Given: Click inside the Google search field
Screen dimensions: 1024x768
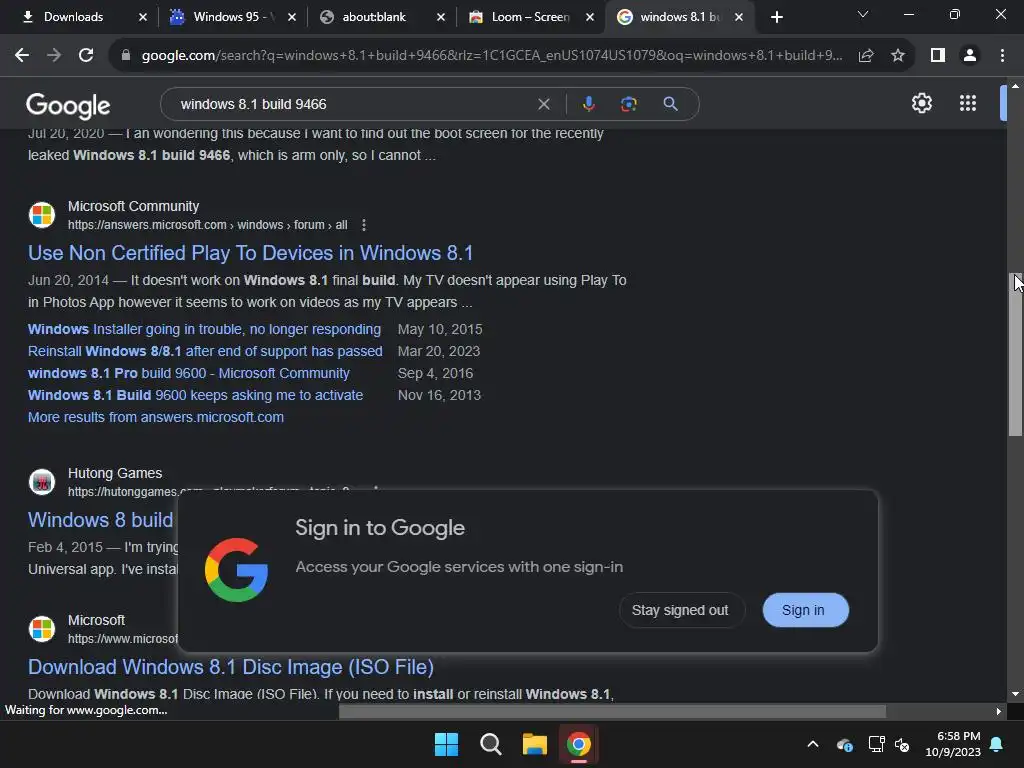Looking at the screenshot, I should click(x=353, y=104).
